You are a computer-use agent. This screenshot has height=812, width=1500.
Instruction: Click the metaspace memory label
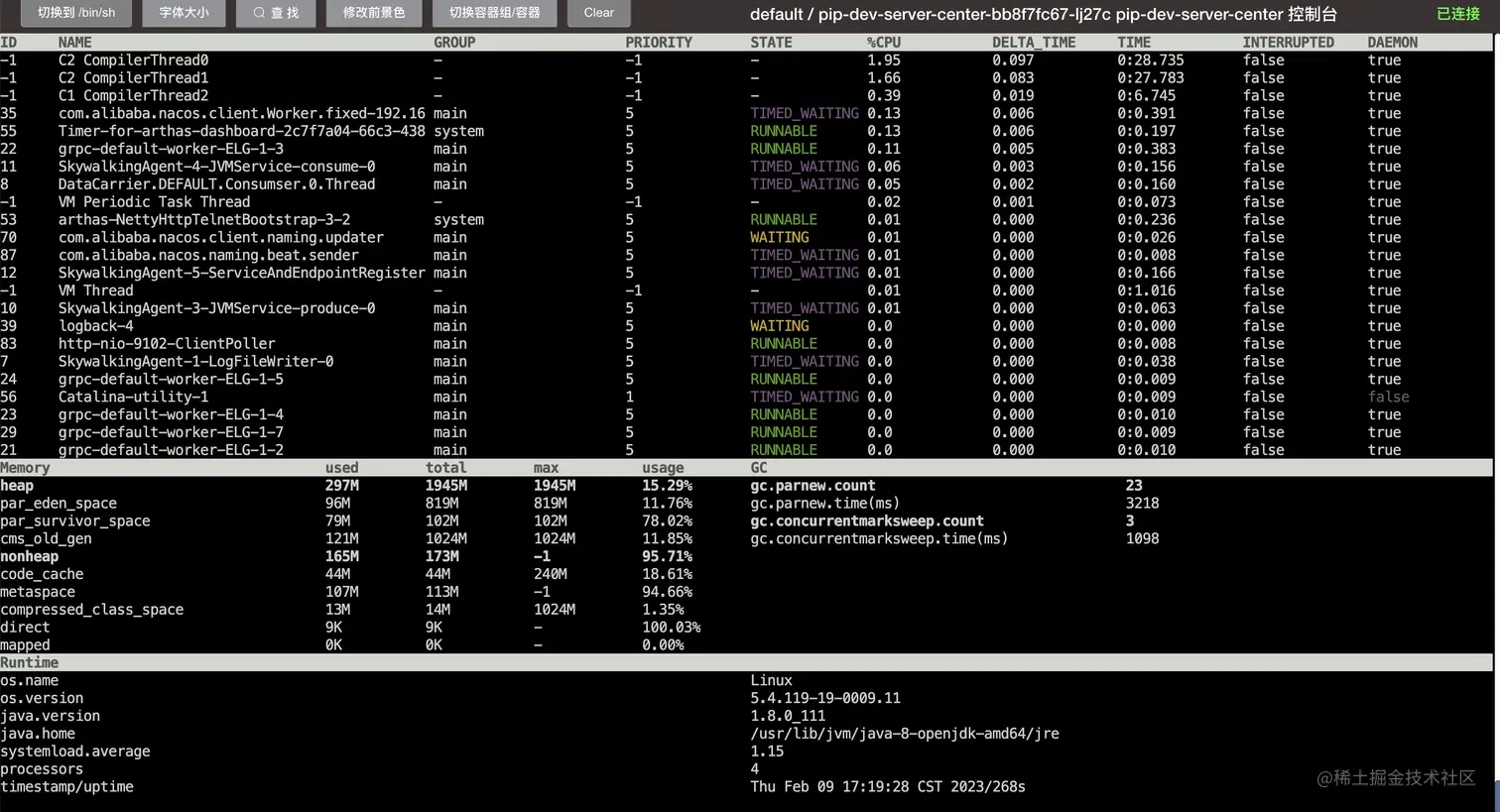38,593
